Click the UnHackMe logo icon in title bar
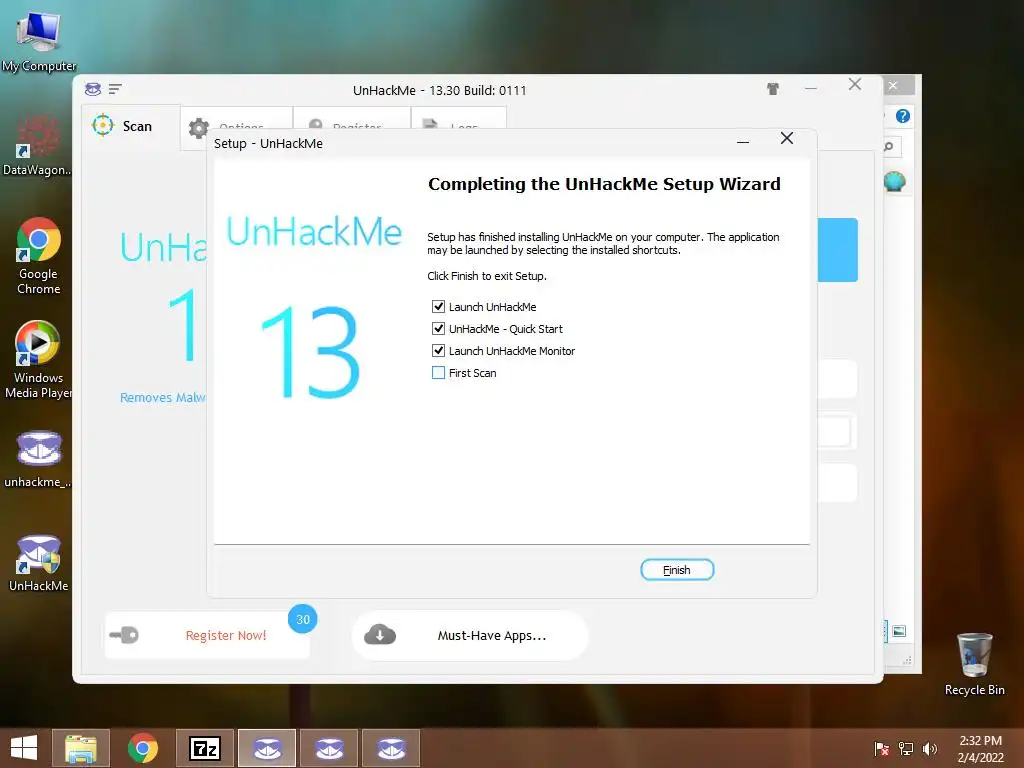 point(93,89)
